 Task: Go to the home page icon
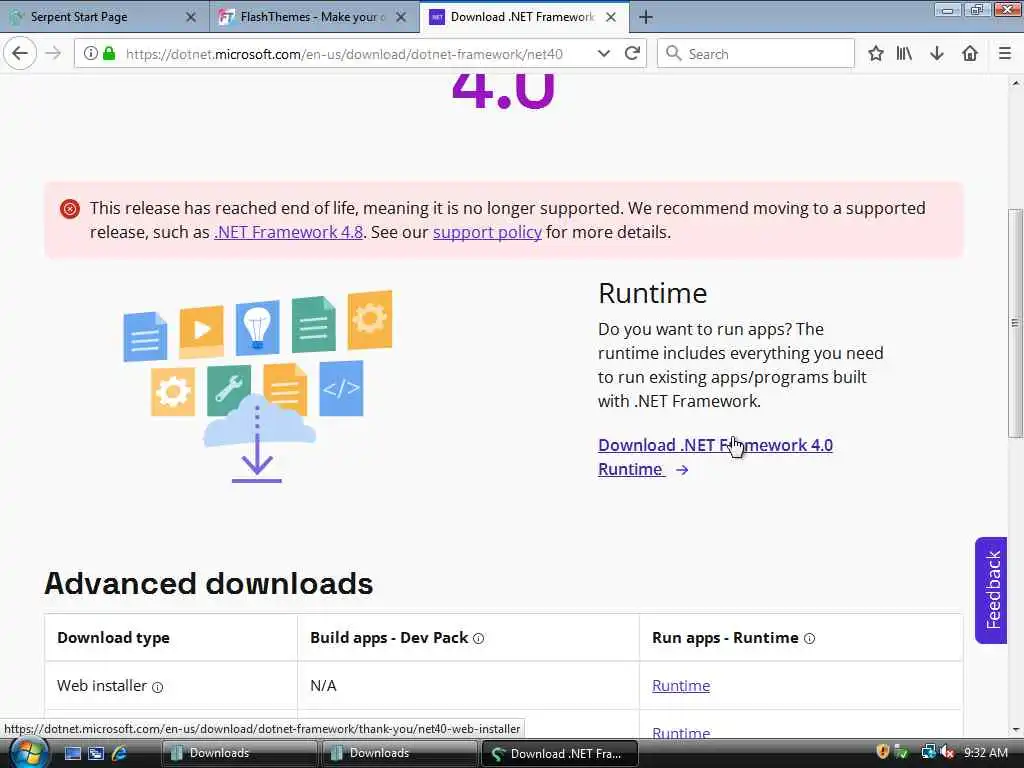(970, 54)
